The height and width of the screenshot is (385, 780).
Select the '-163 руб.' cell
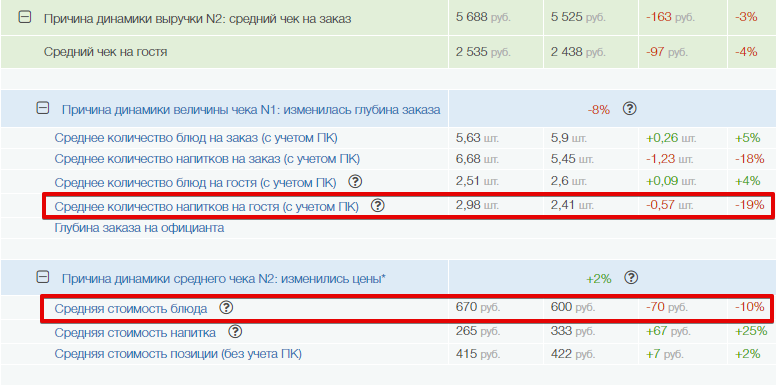click(671, 17)
